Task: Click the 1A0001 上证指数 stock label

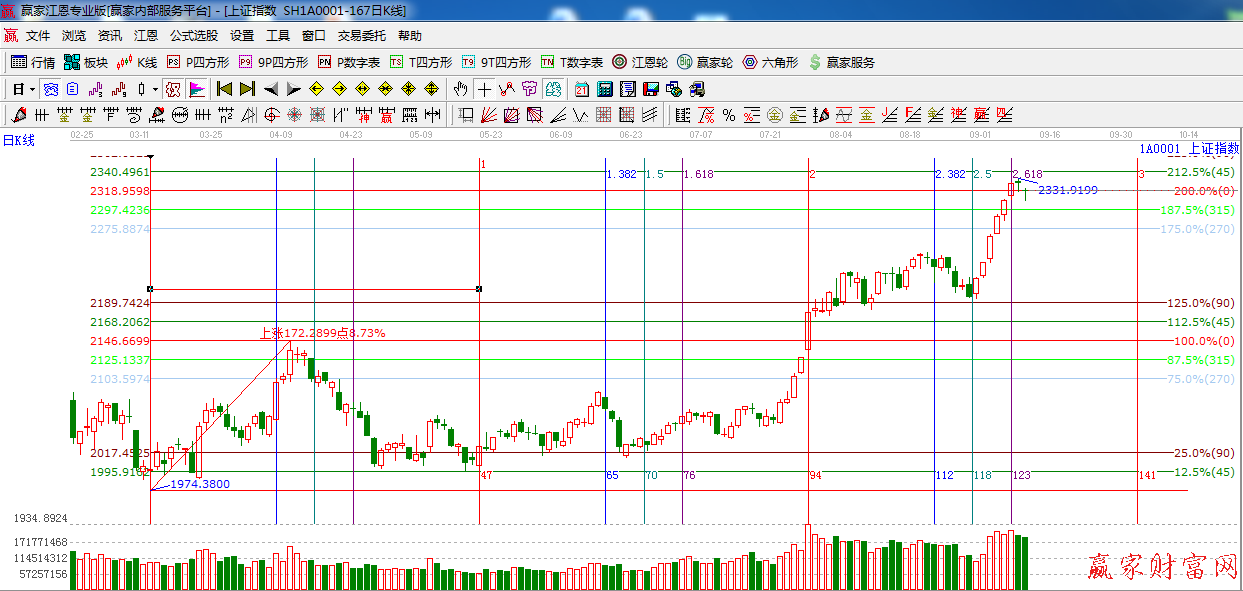Action: tap(1188, 148)
